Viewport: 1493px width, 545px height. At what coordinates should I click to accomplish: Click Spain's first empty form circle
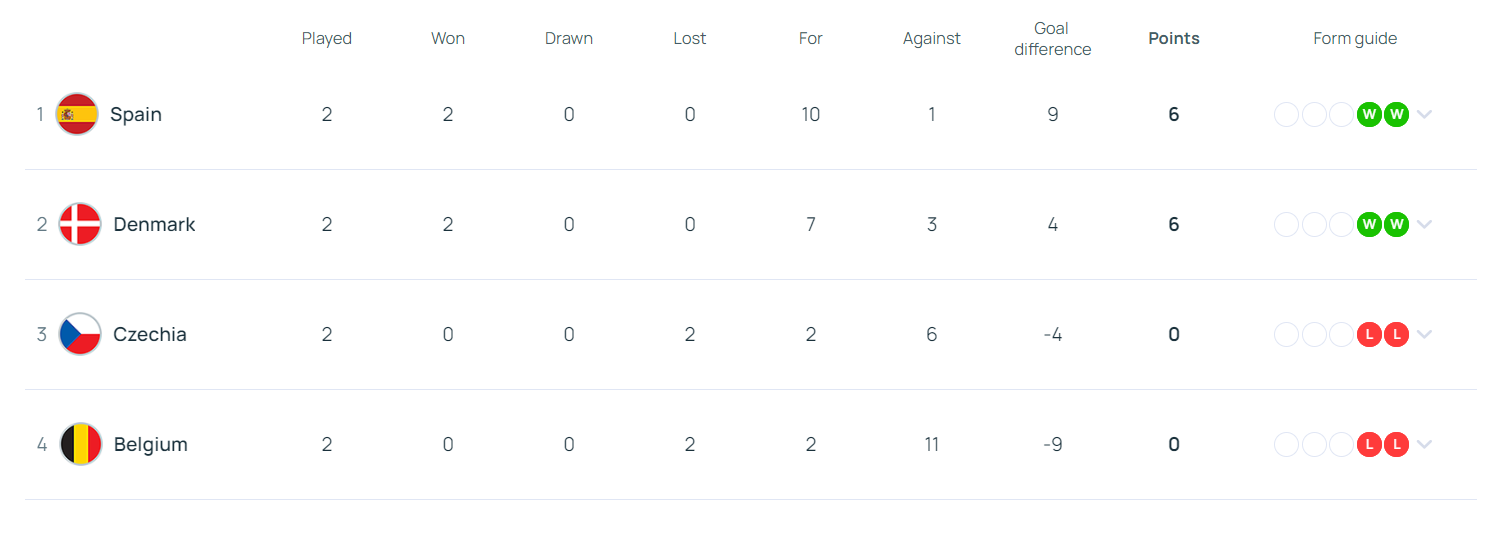(1287, 114)
